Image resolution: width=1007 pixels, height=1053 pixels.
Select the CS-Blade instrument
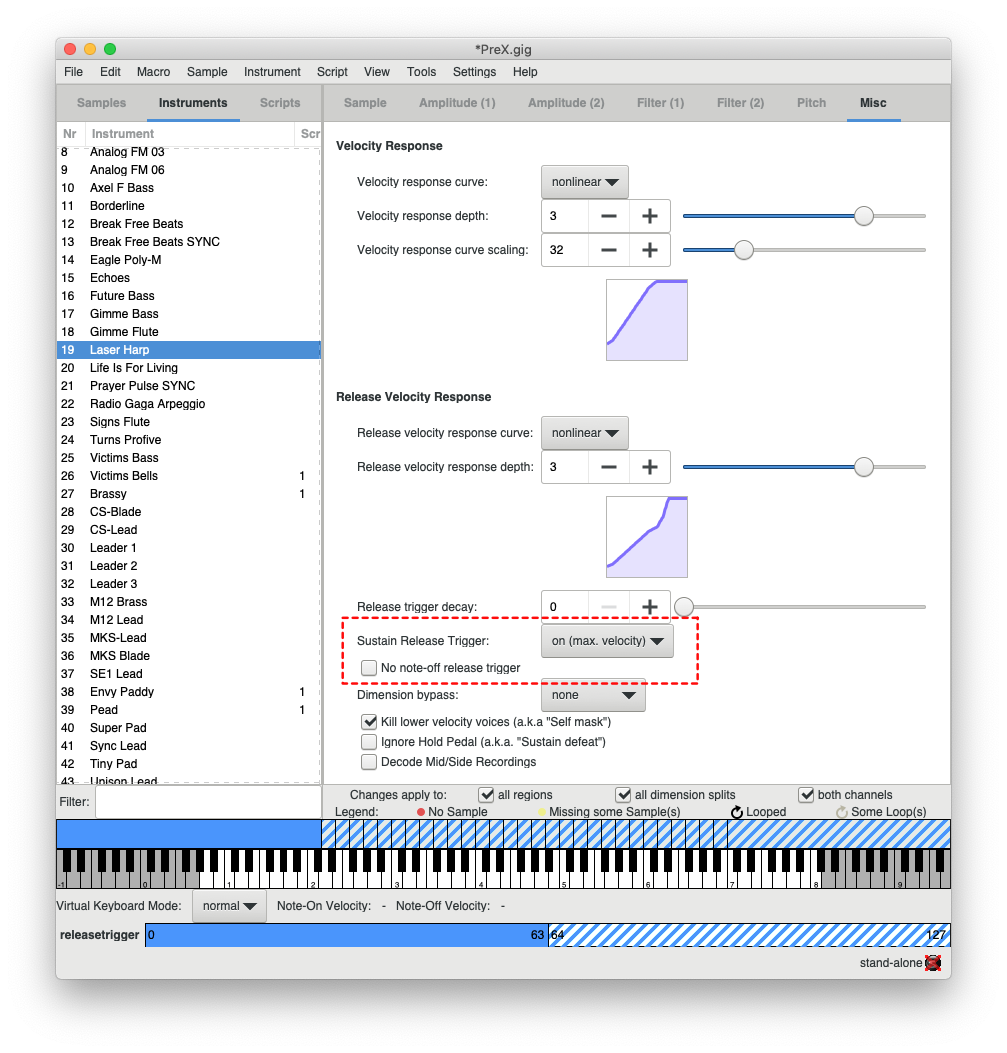tap(189, 512)
